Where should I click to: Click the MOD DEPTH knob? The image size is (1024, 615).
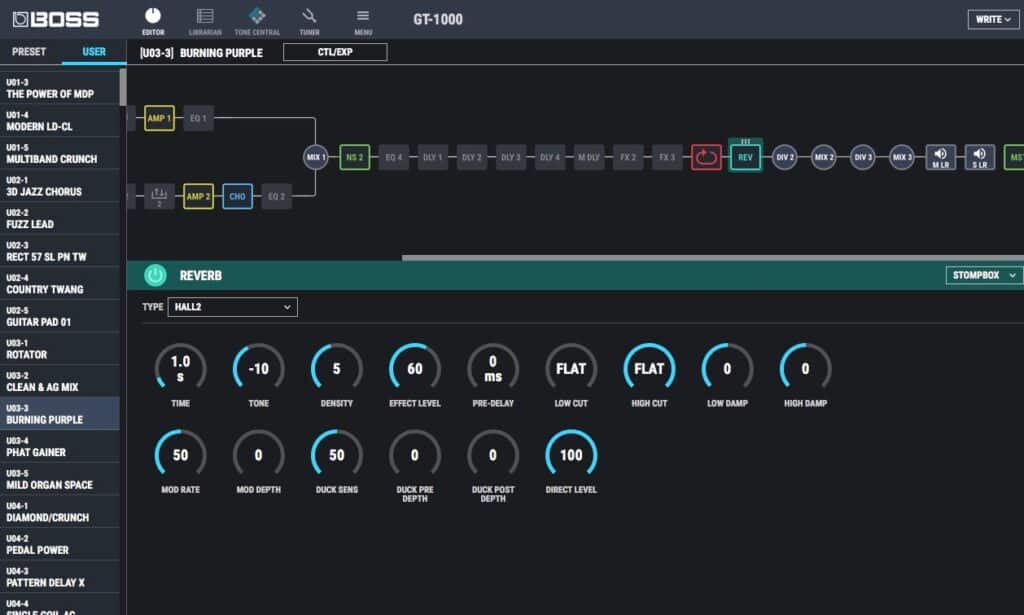259,455
